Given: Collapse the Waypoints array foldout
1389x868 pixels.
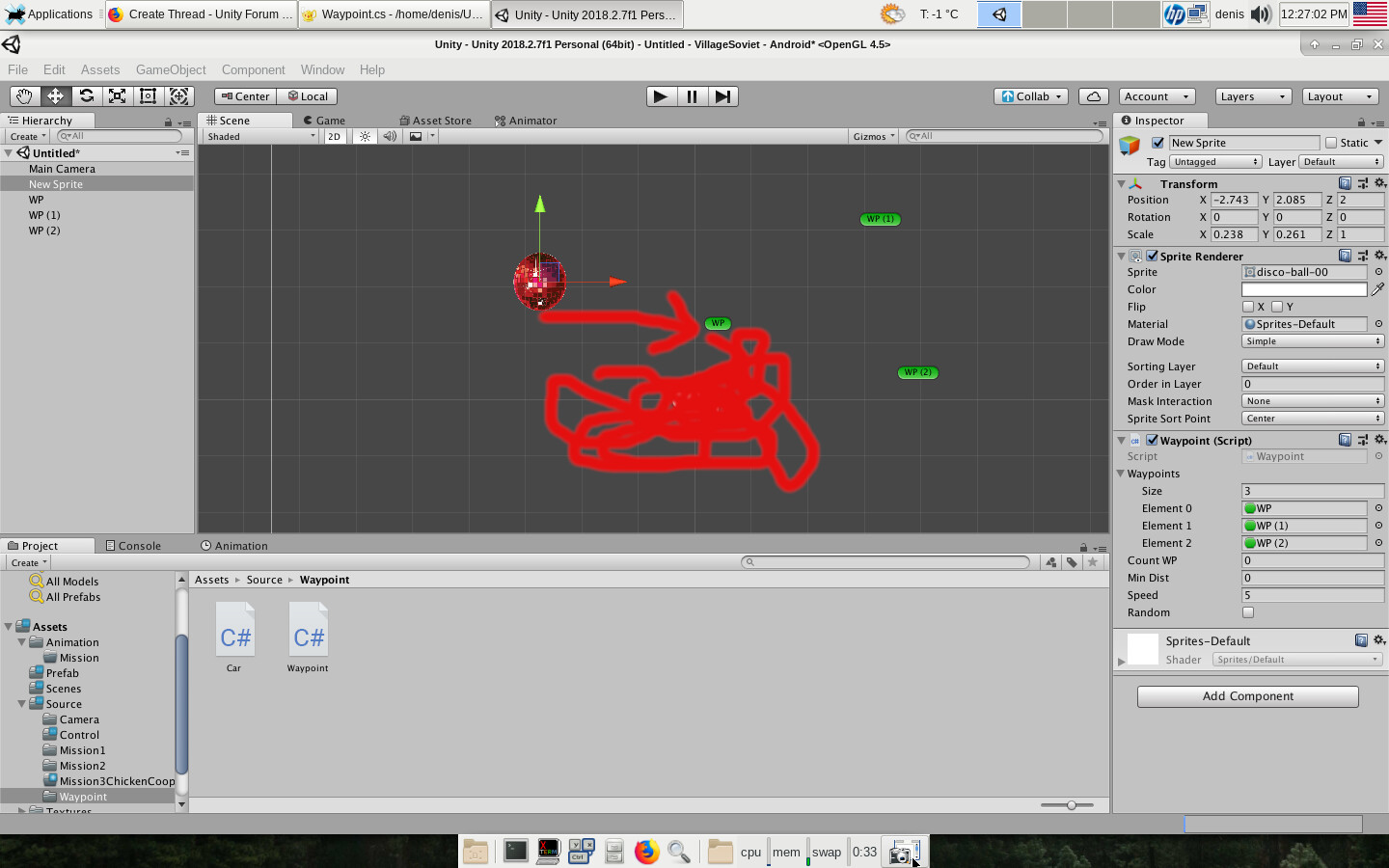Looking at the screenshot, I should tap(1121, 474).
